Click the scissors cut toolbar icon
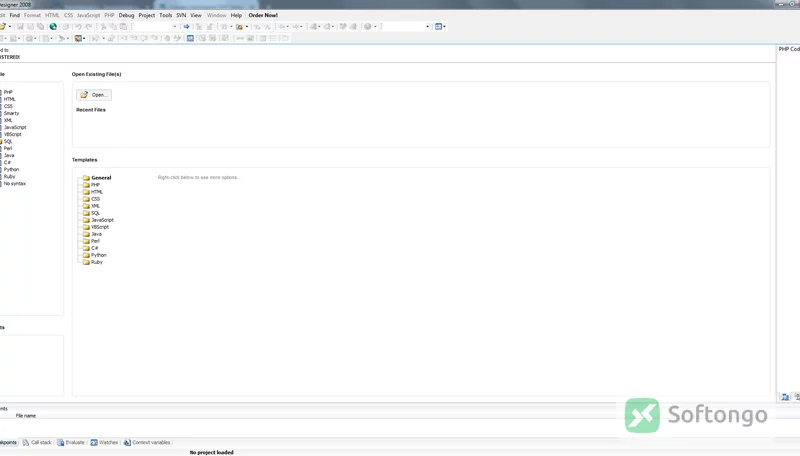Image resolution: width=800 pixels, height=456 pixels. pyautogui.click(x=103, y=27)
